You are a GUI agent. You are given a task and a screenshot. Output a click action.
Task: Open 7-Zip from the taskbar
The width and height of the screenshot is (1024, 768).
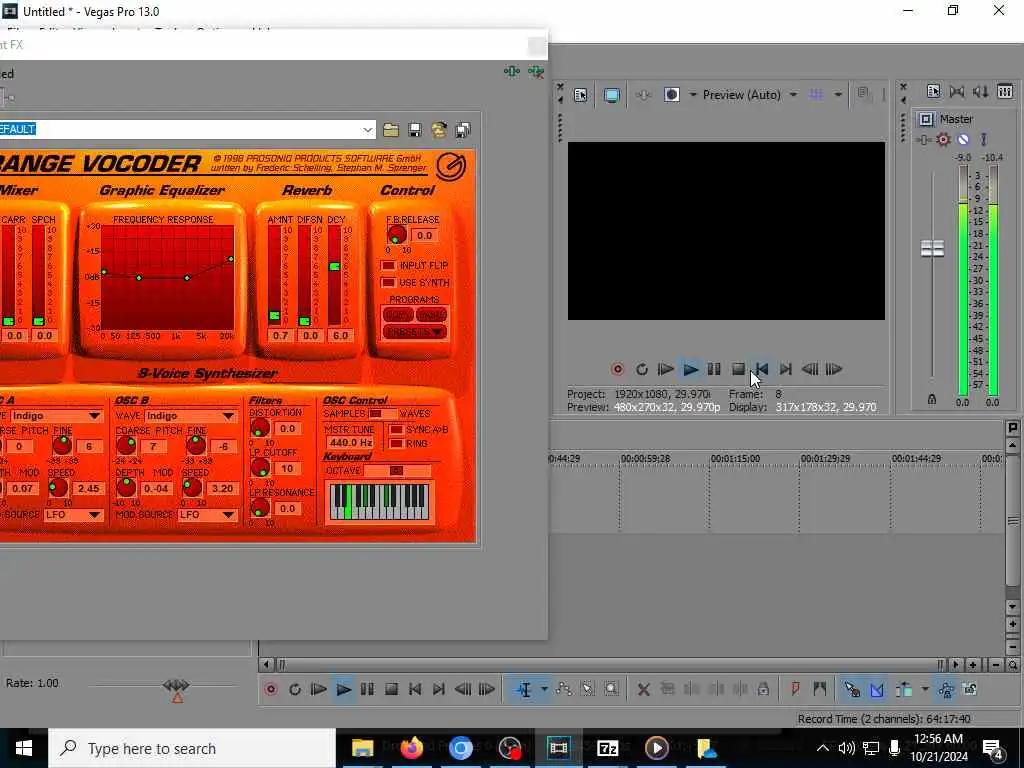click(x=607, y=748)
